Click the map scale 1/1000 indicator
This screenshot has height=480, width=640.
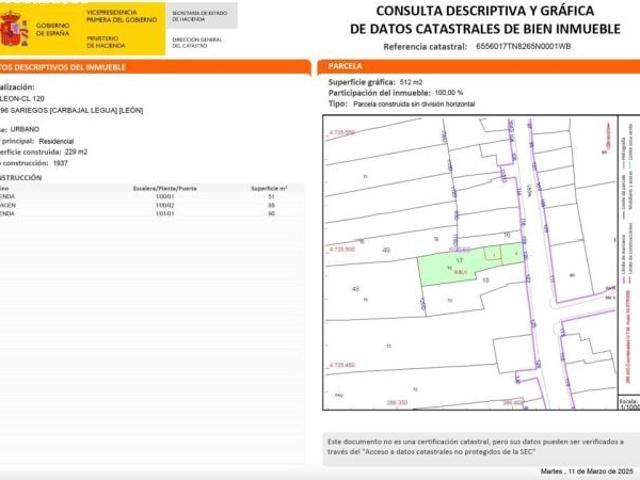pyautogui.click(x=630, y=402)
